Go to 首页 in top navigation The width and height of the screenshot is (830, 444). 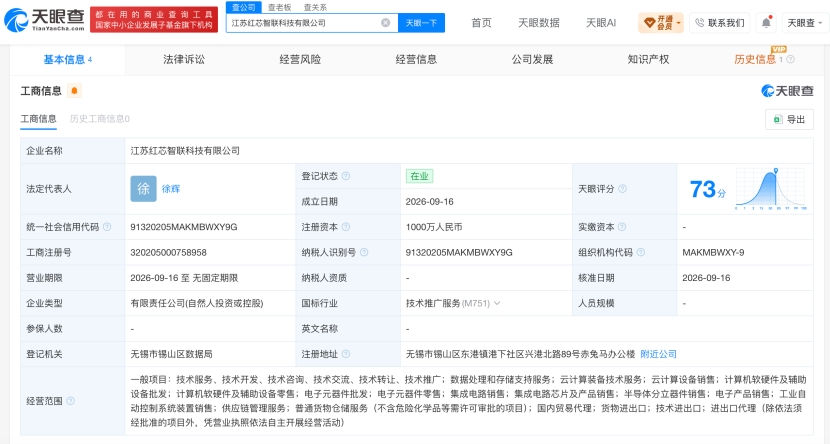pyautogui.click(x=481, y=23)
